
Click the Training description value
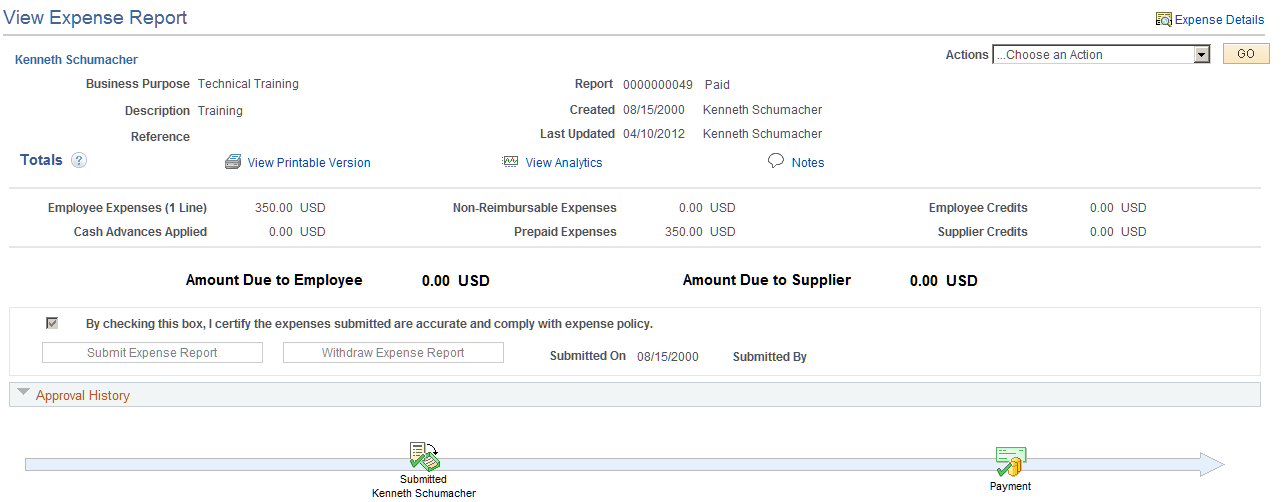pyautogui.click(x=220, y=111)
